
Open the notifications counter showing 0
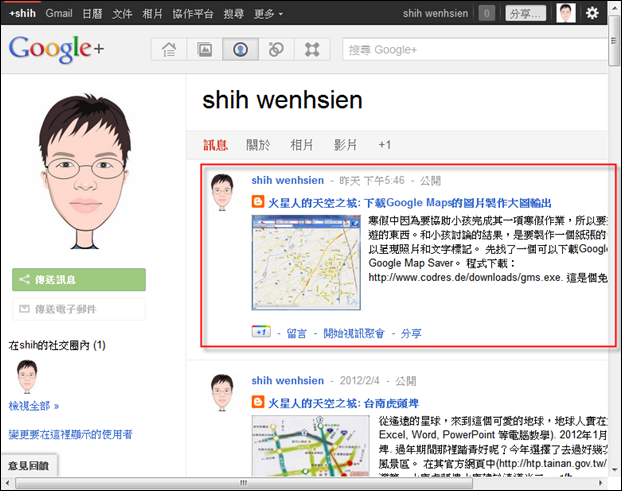tap(487, 13)
